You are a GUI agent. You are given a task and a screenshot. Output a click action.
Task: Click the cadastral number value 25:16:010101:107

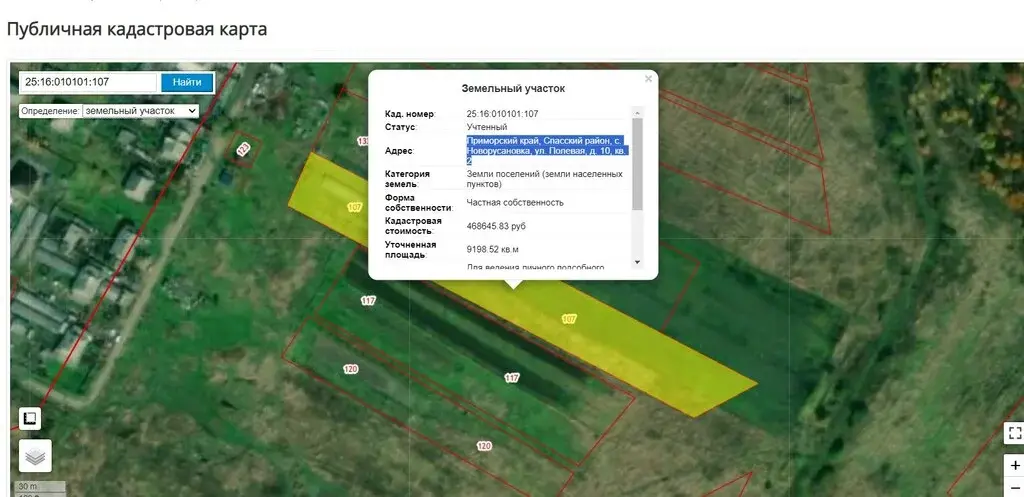[x=502, y=114]
